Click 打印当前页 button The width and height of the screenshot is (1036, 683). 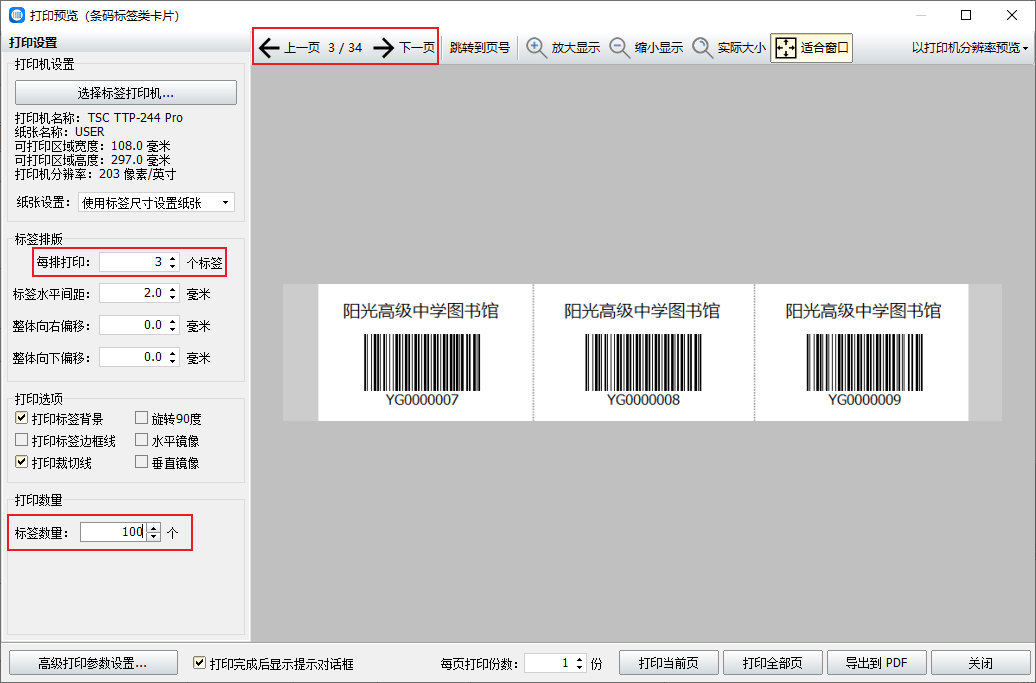pos(669,663)
